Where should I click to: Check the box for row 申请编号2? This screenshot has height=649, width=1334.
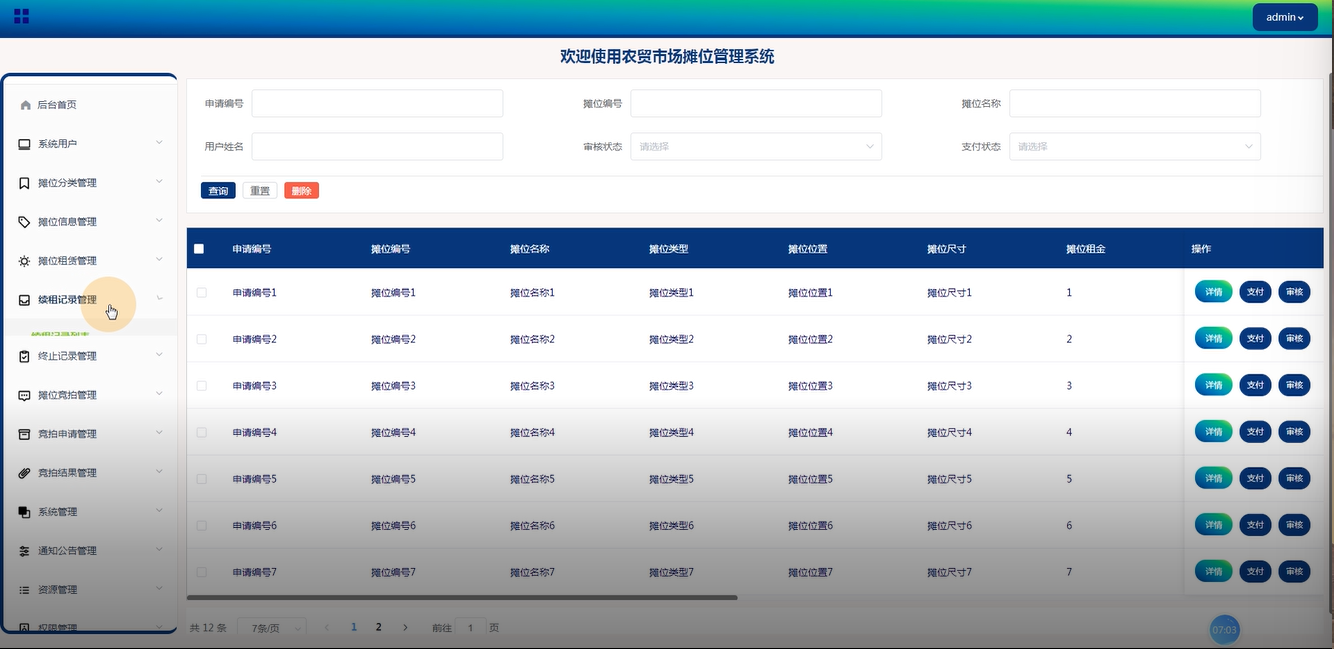point(201,339)
